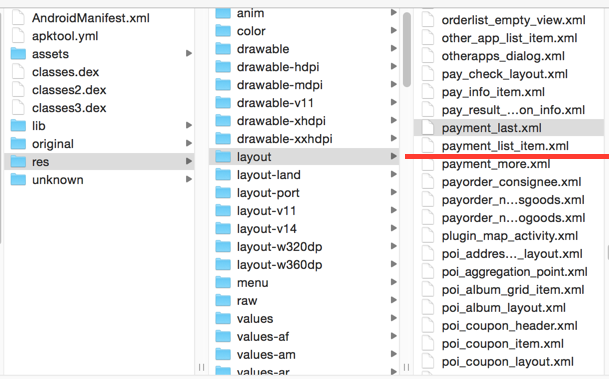Image resolution: width=609 pixels, height=379 pixels.
Task: Click the classes3.dex file icon
Action: pyautogui.click(x=18, y=108)
